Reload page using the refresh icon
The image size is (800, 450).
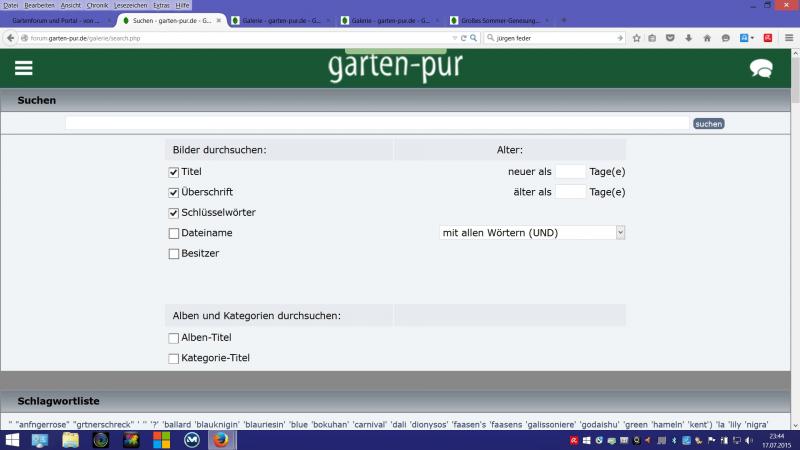[x=463, y=38]
